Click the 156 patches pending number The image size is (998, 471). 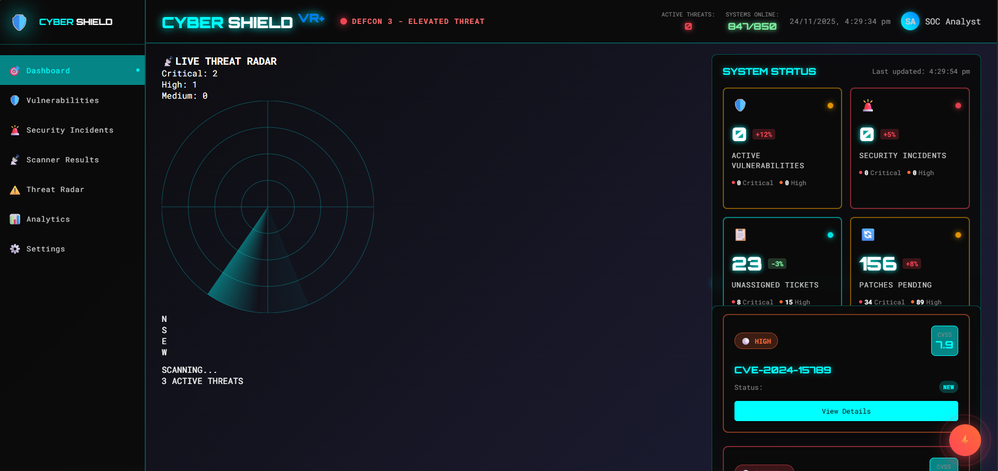pyautogui.click(x=878, y=264)
